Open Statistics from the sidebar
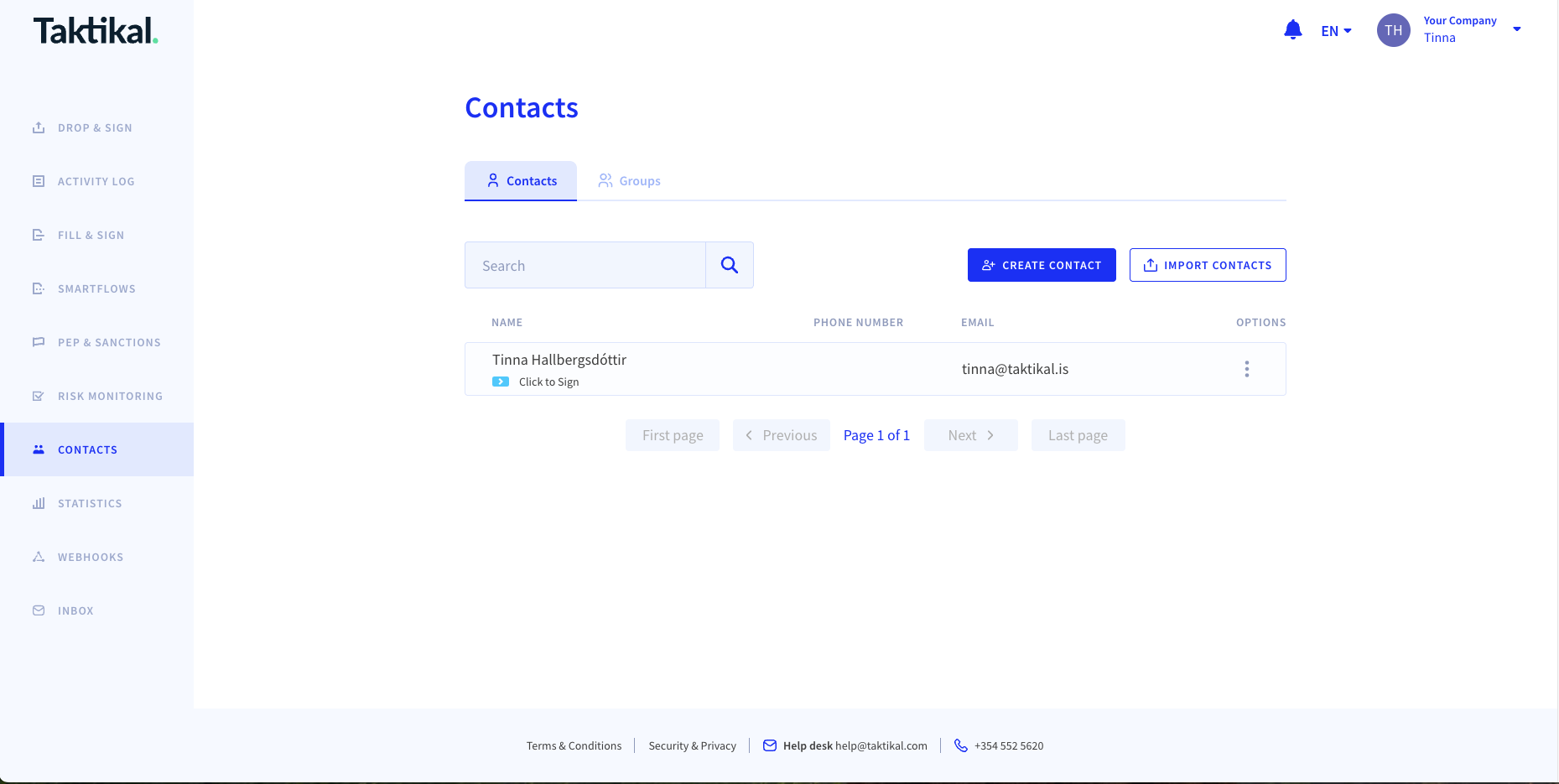Image resolution: width=1559 pixels, height=784 pixels. 90,504
